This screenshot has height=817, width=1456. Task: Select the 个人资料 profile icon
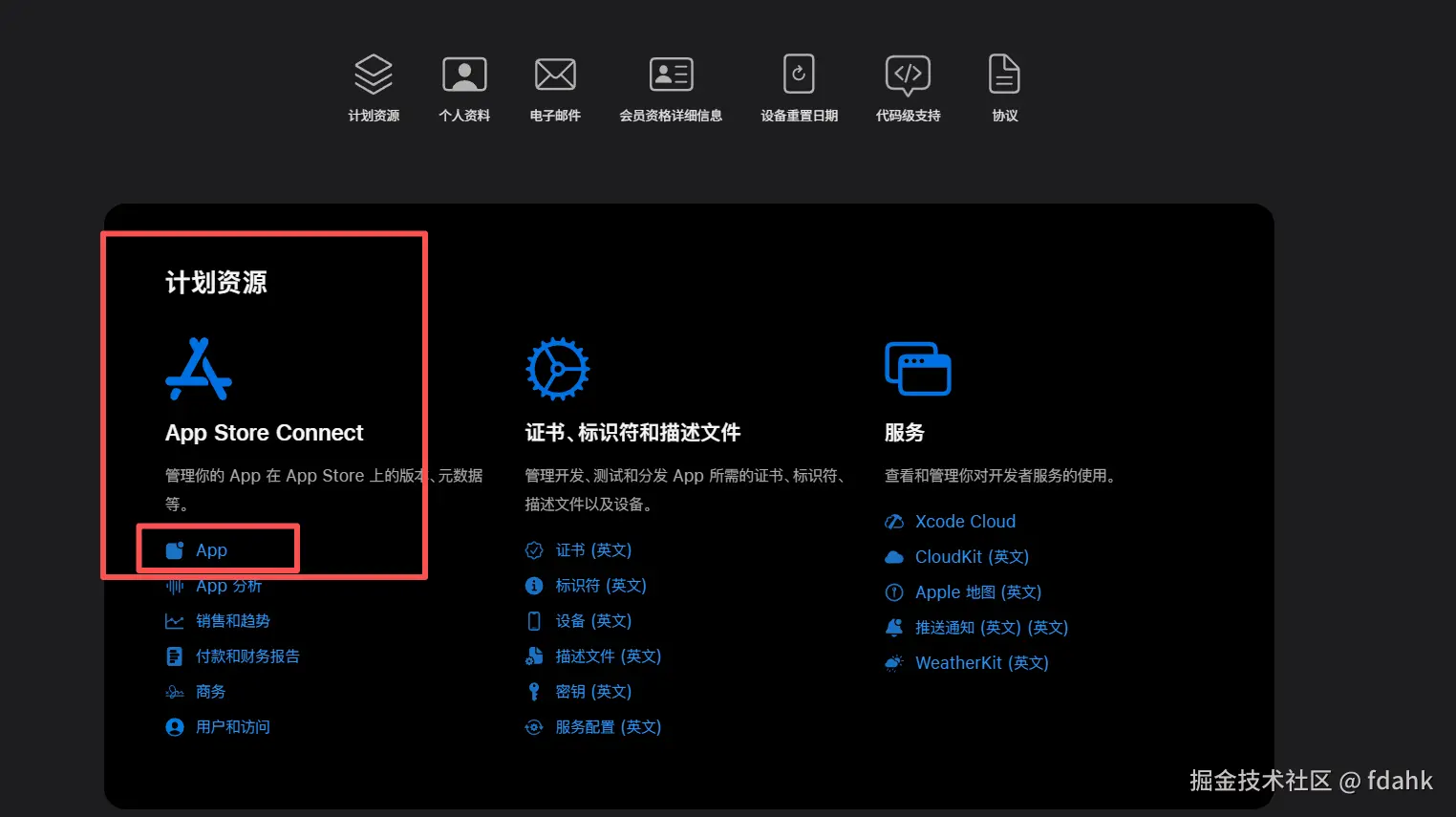point(464,74)
